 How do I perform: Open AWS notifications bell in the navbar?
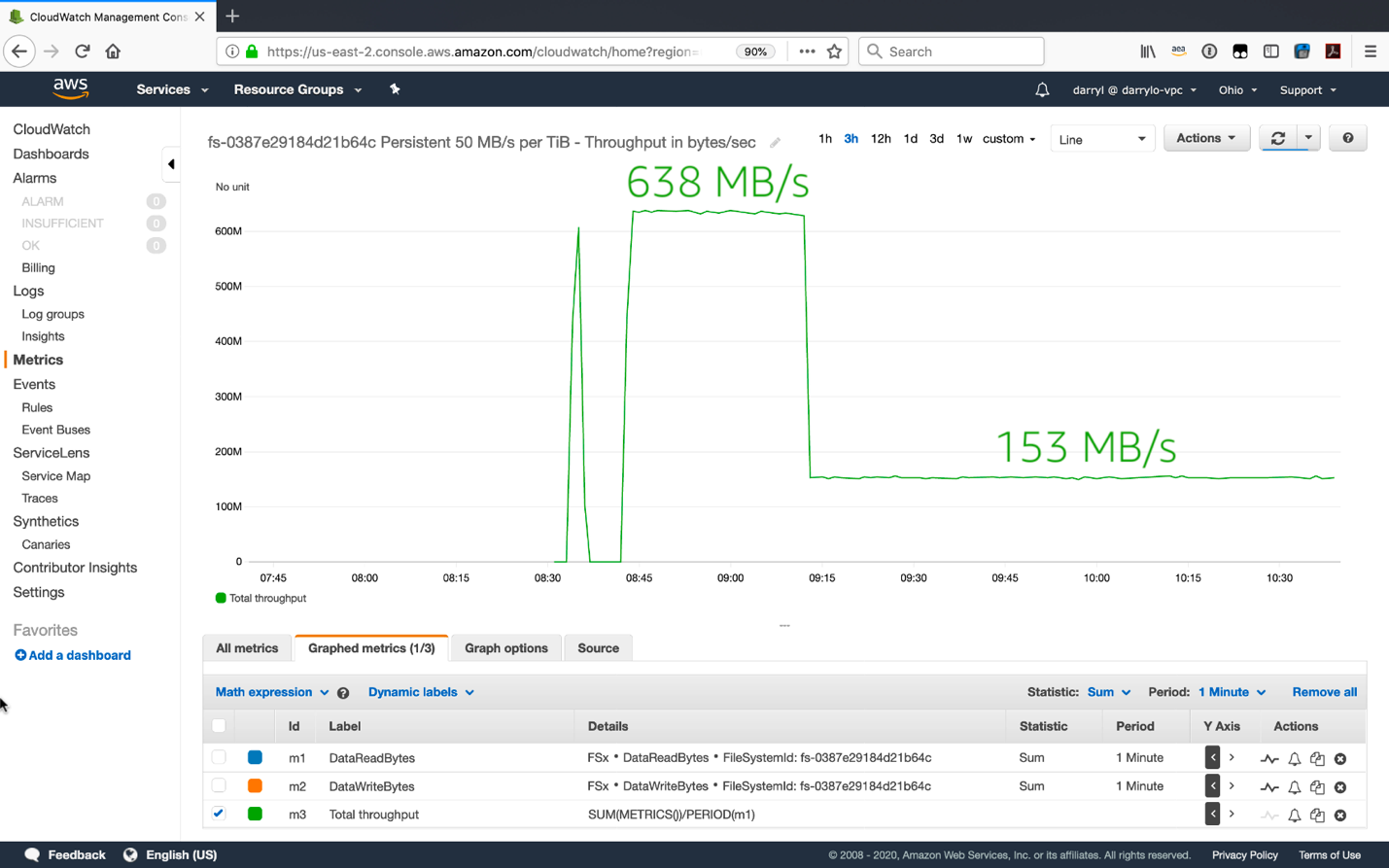[x=1041, y=89]
